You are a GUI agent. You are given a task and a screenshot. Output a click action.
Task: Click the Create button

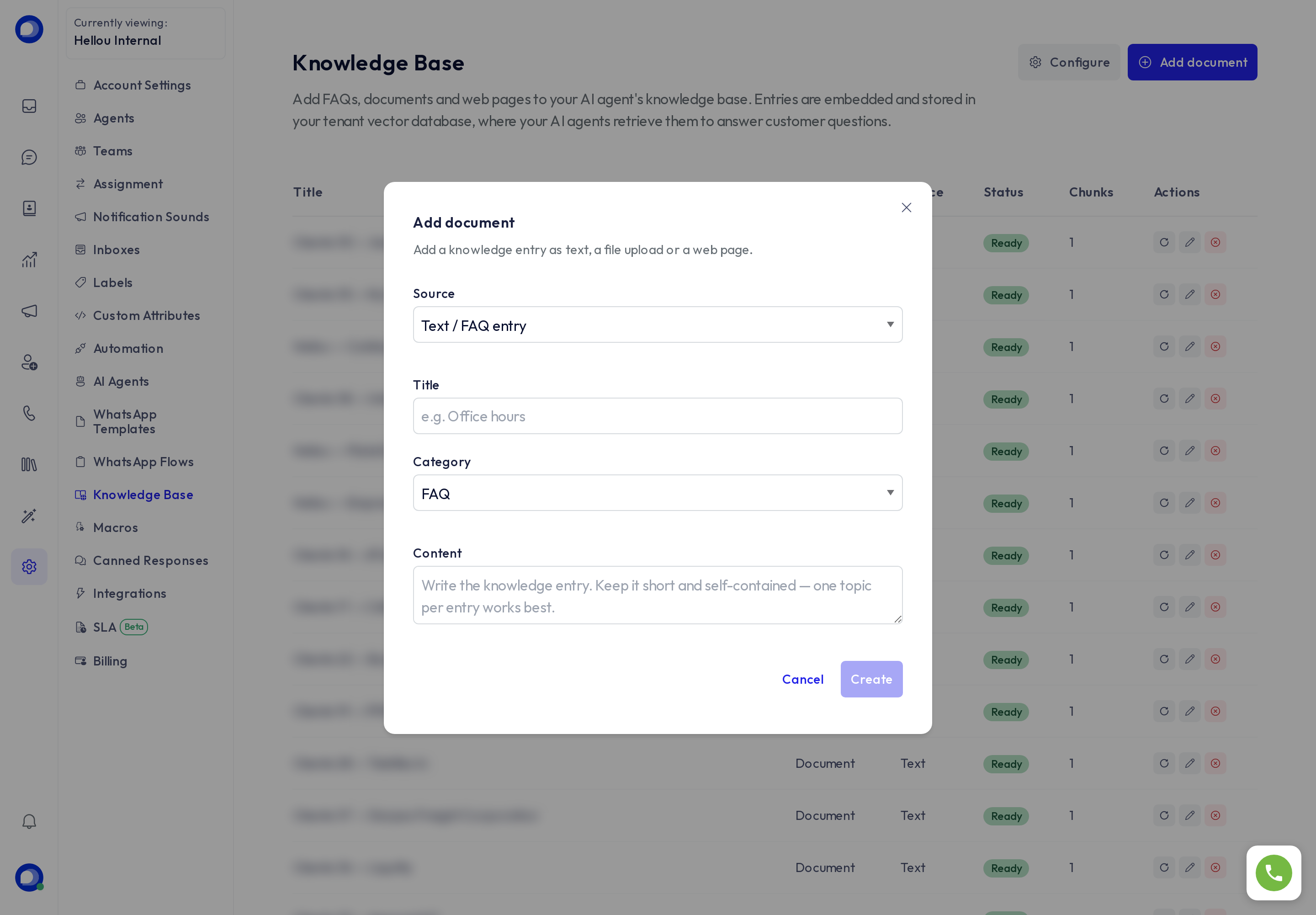(x=871, y=679)
